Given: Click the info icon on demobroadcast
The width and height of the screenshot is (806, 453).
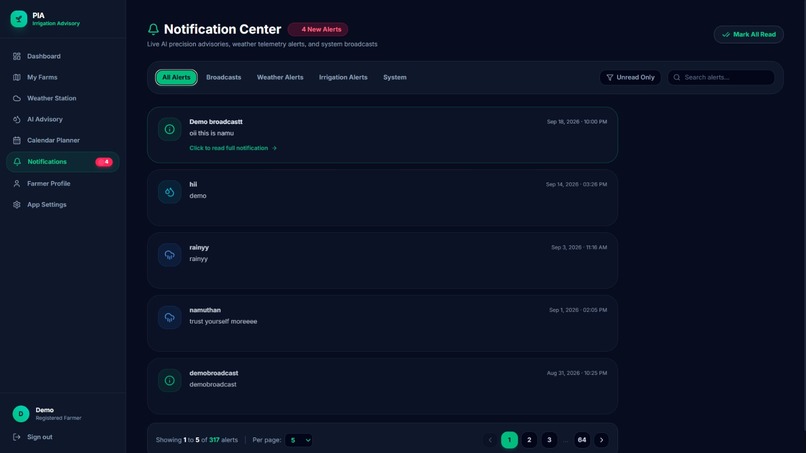Looking at the screenshot, I should point(170,380).
